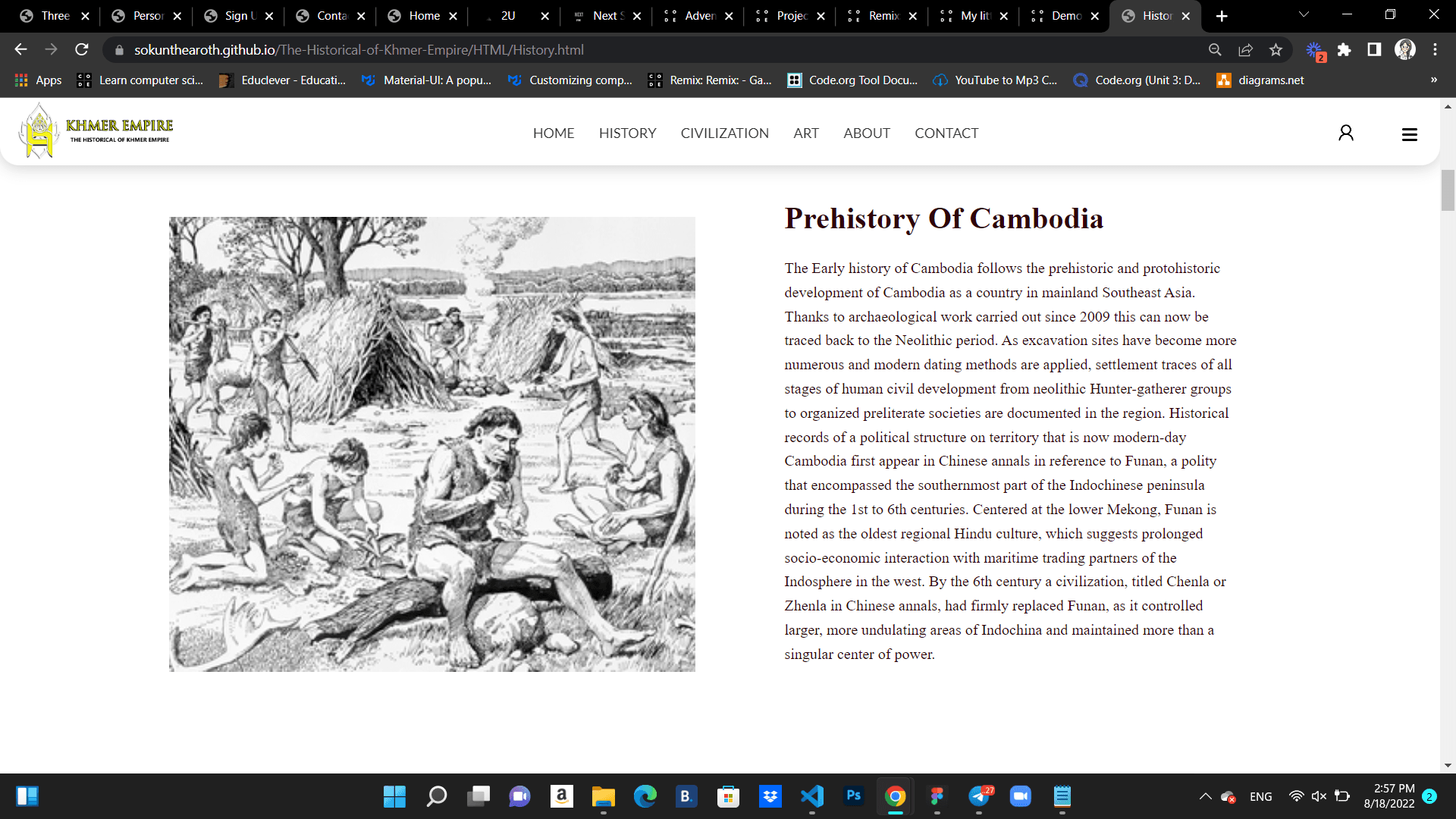Open the user account icon in site header
This screenshot has height=819, width=1456.
coord(1346,133)
